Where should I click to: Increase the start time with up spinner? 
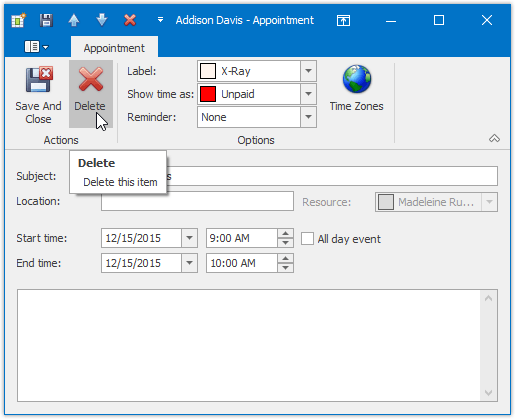(x=285, y=233)
